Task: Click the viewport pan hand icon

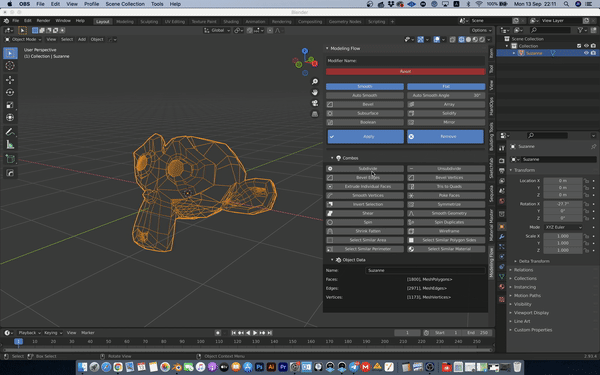Action: tap(315, 92)
